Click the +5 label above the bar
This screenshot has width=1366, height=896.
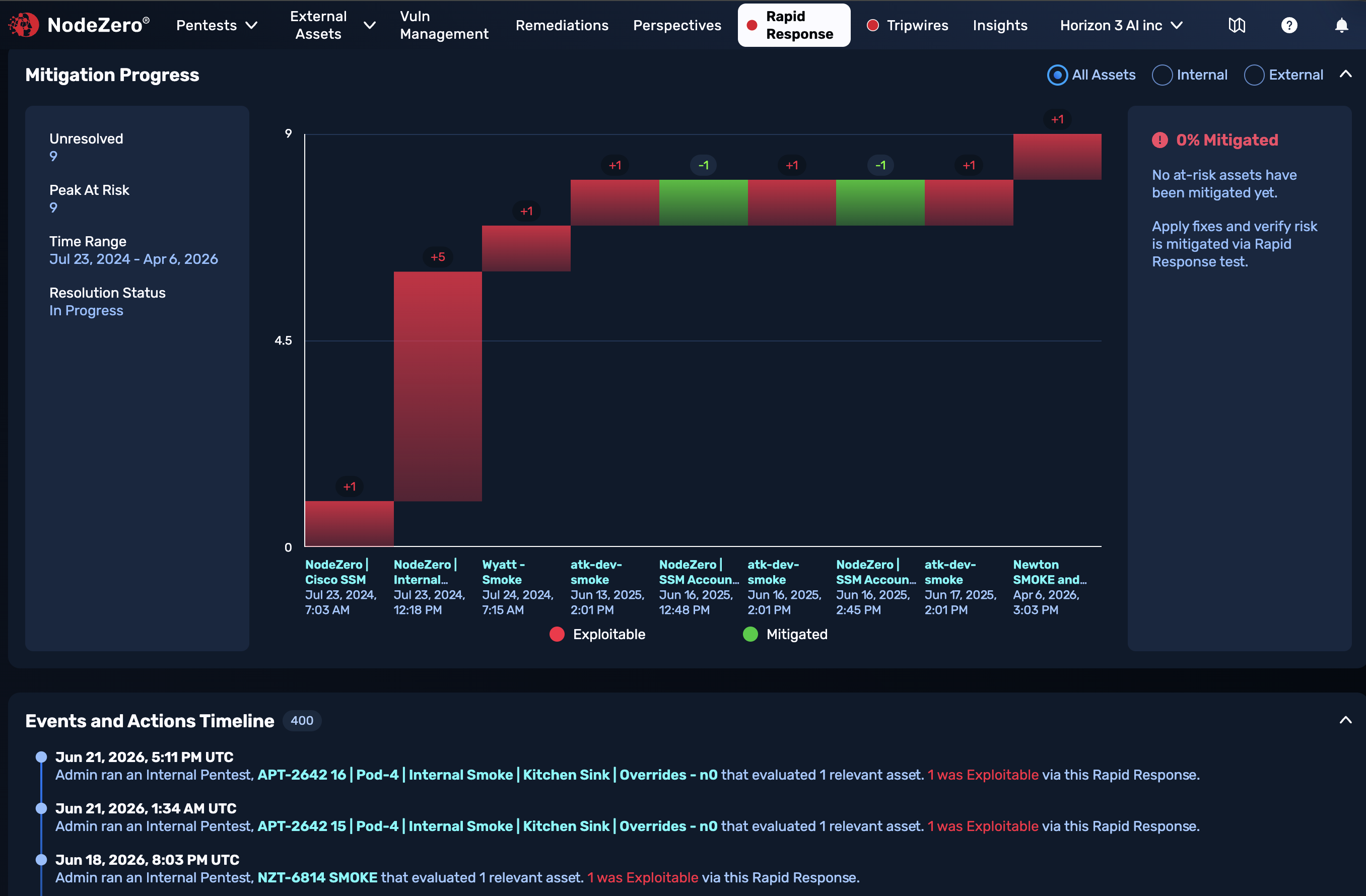[437, 256]
